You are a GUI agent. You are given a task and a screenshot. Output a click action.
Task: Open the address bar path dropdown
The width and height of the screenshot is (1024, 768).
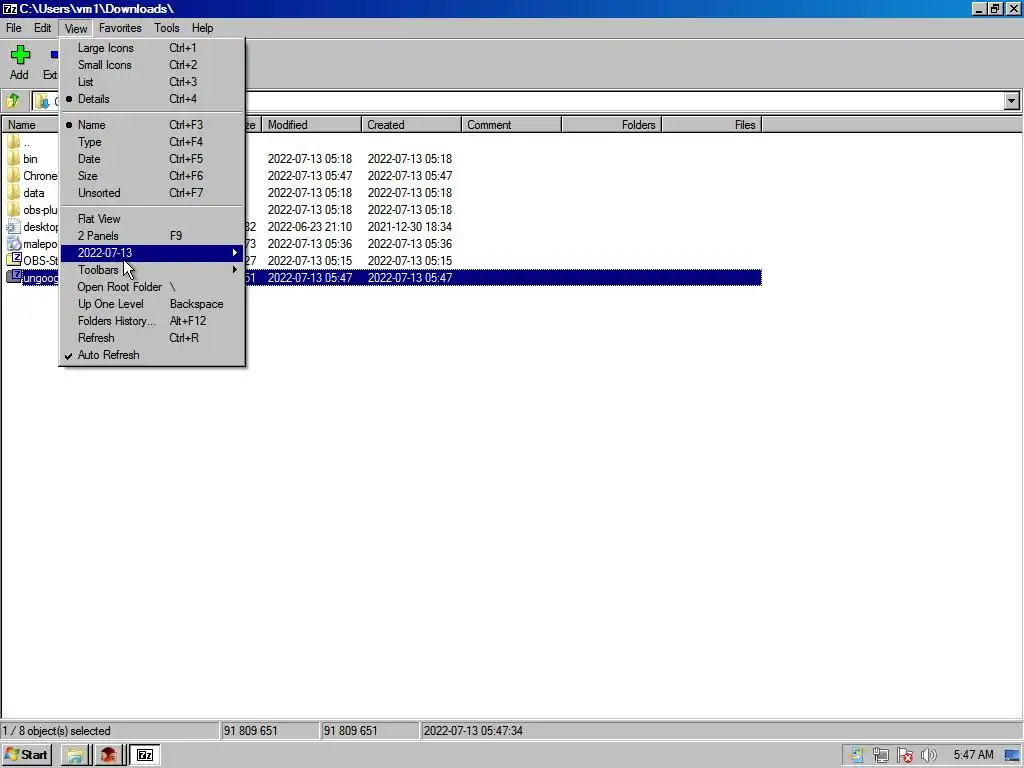[1012, 101]
